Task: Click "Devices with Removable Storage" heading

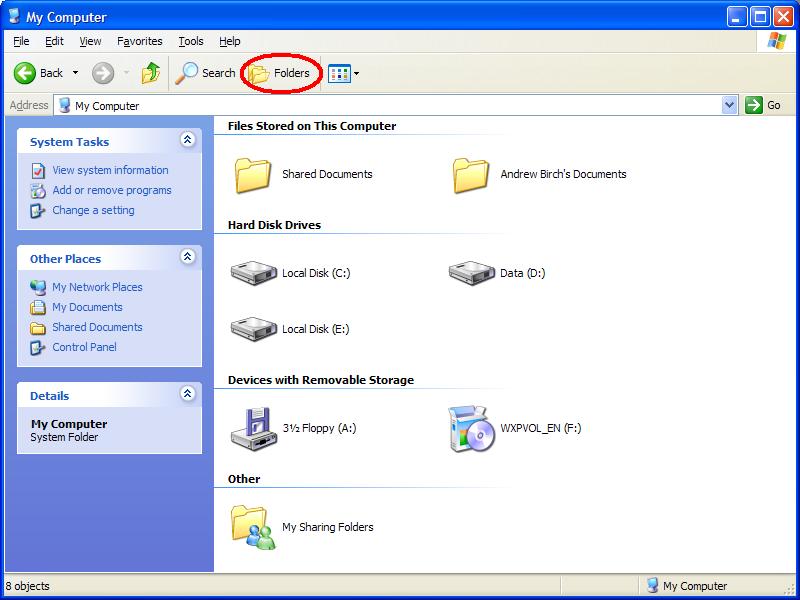Action: 321,380
